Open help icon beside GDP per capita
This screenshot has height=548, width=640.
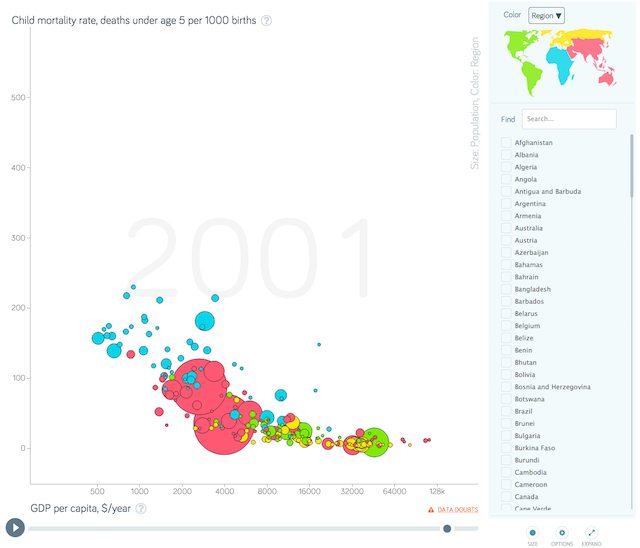pyautogui.click(x=141, y=508)
